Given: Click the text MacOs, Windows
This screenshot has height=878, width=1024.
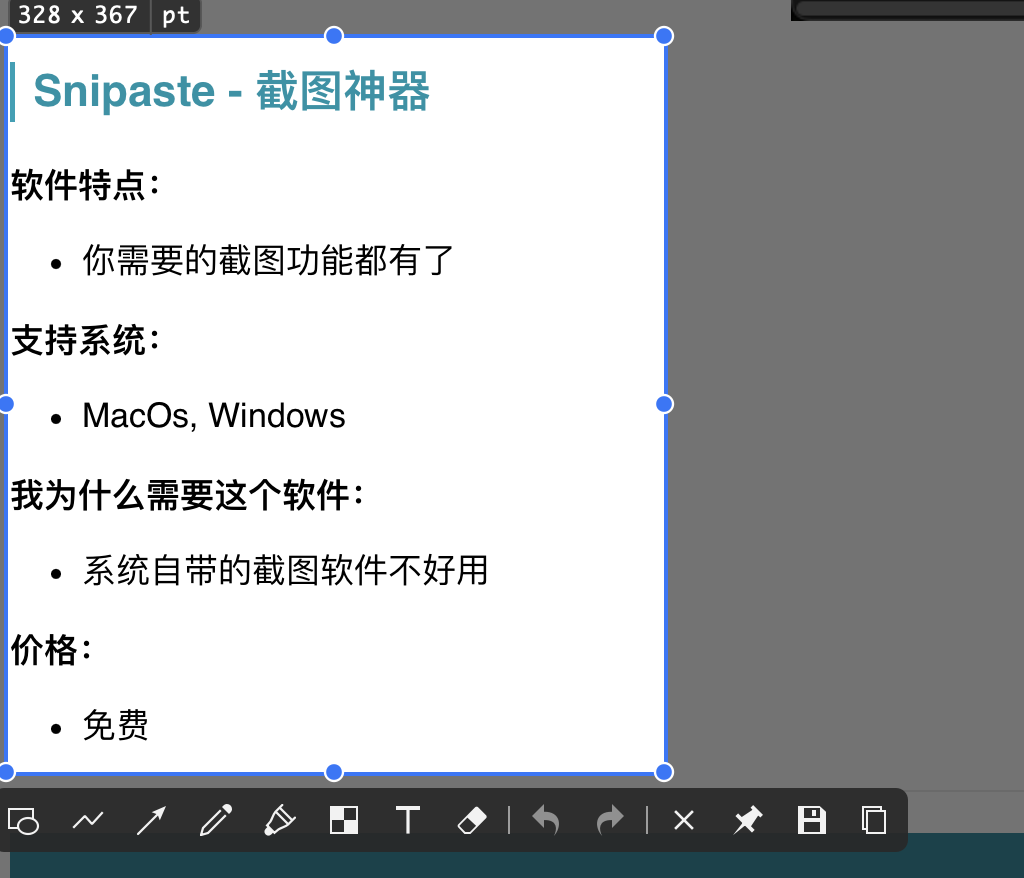Looking at the screenshot, I should point(214,415).
